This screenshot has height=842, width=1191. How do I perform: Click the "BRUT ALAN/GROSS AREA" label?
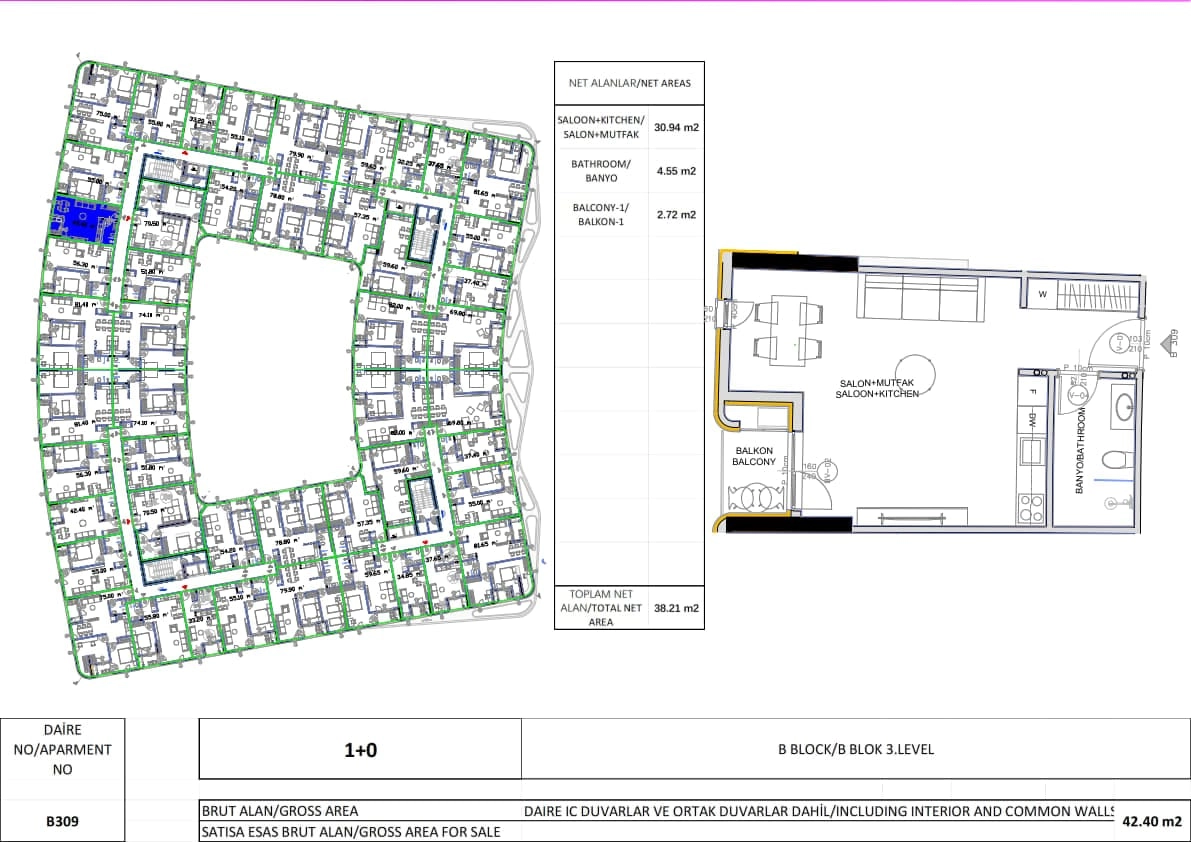[x=280, y=811]
